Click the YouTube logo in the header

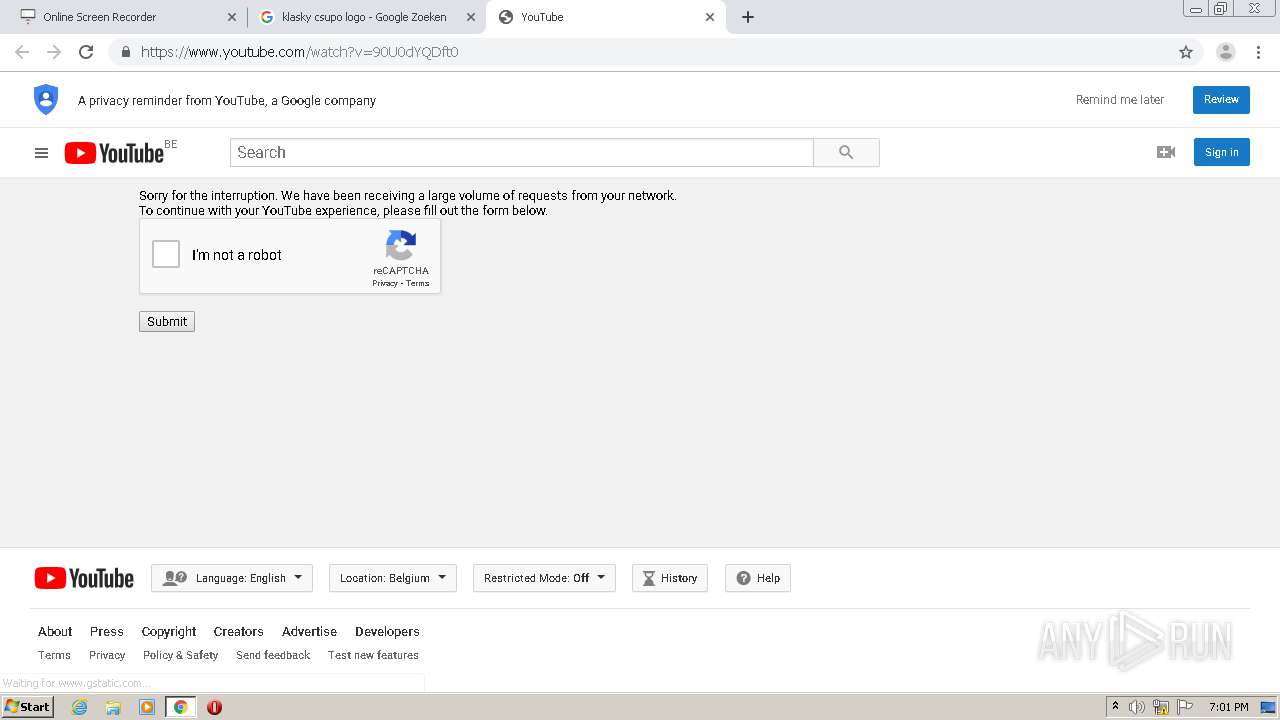114,152
